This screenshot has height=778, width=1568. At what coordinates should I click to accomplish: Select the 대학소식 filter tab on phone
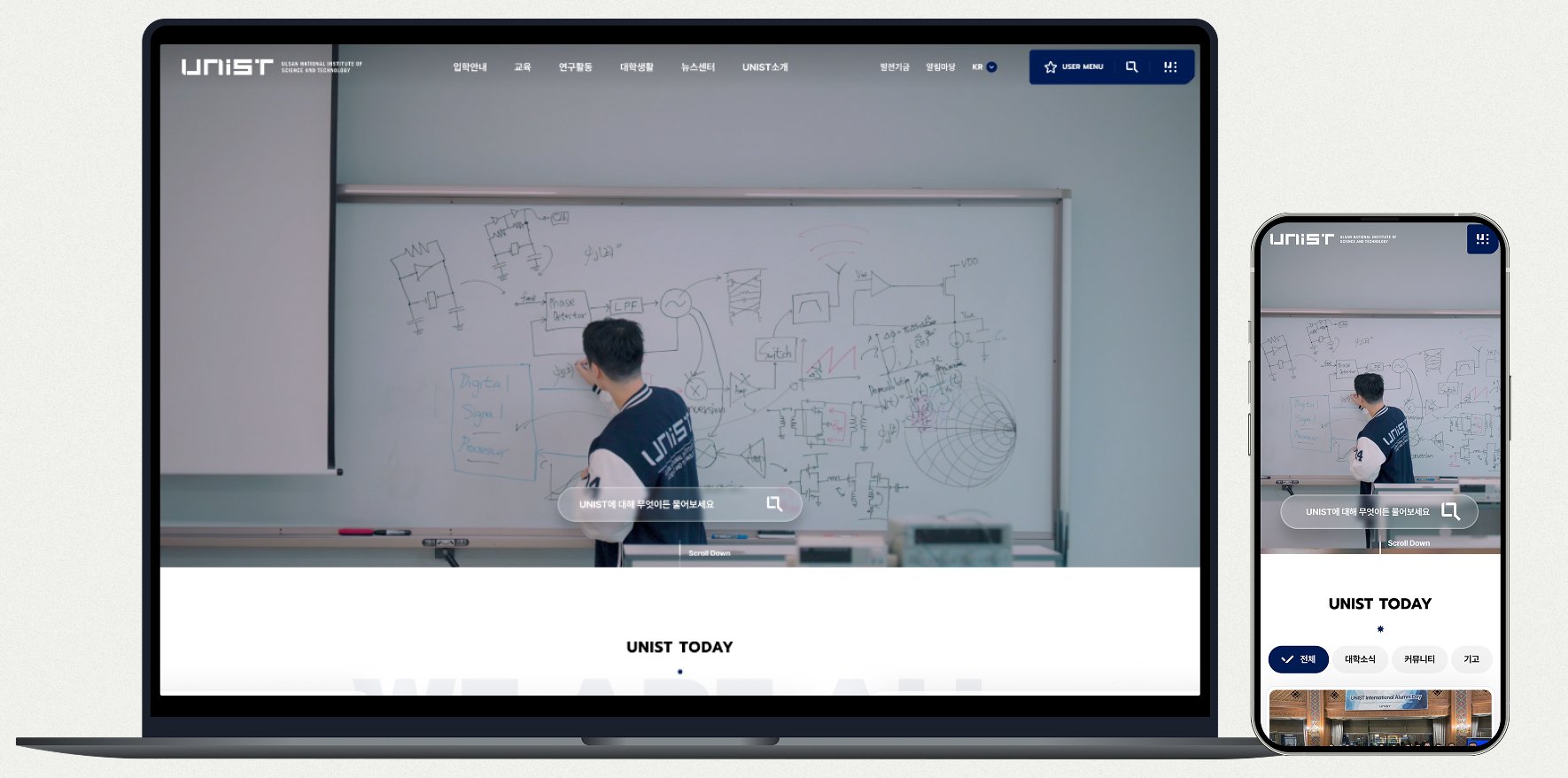pos(1360,659)
